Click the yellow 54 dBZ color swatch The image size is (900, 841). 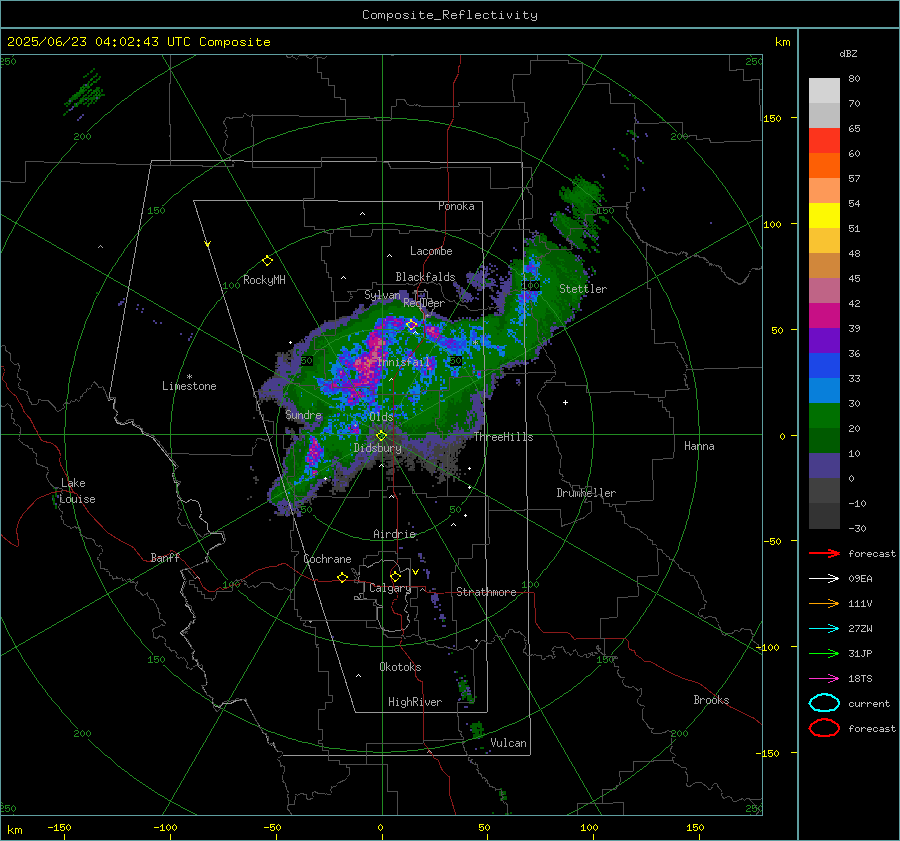point(824,216)
